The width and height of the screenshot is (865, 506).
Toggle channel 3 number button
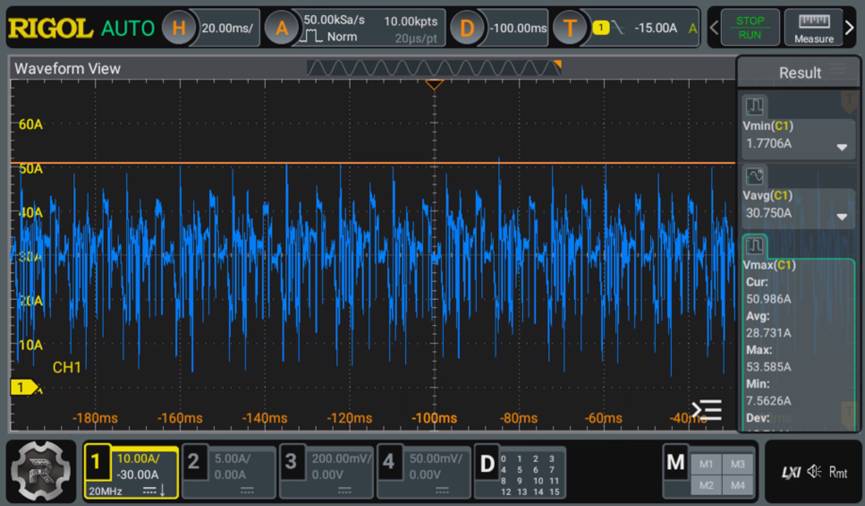click(291, 461)
